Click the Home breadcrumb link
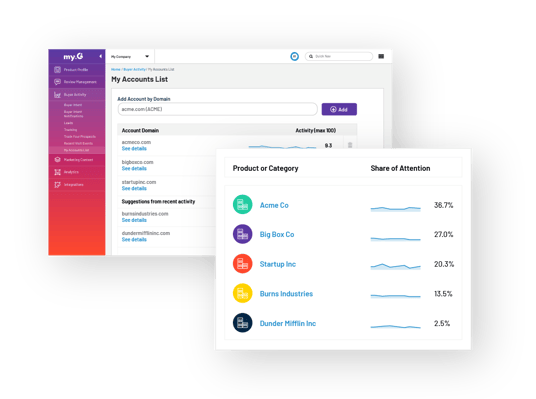 click(x=116, y=69)
